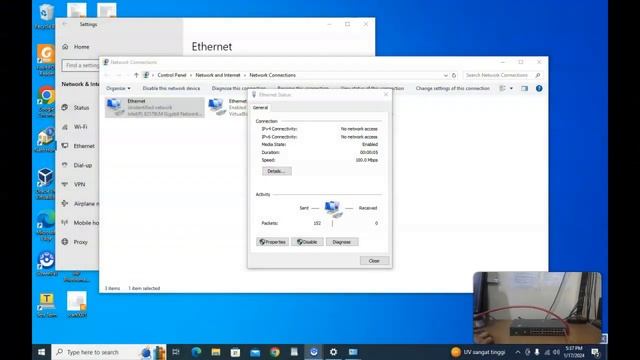Open Mobile hotspot in Settings sidebar

79,223
